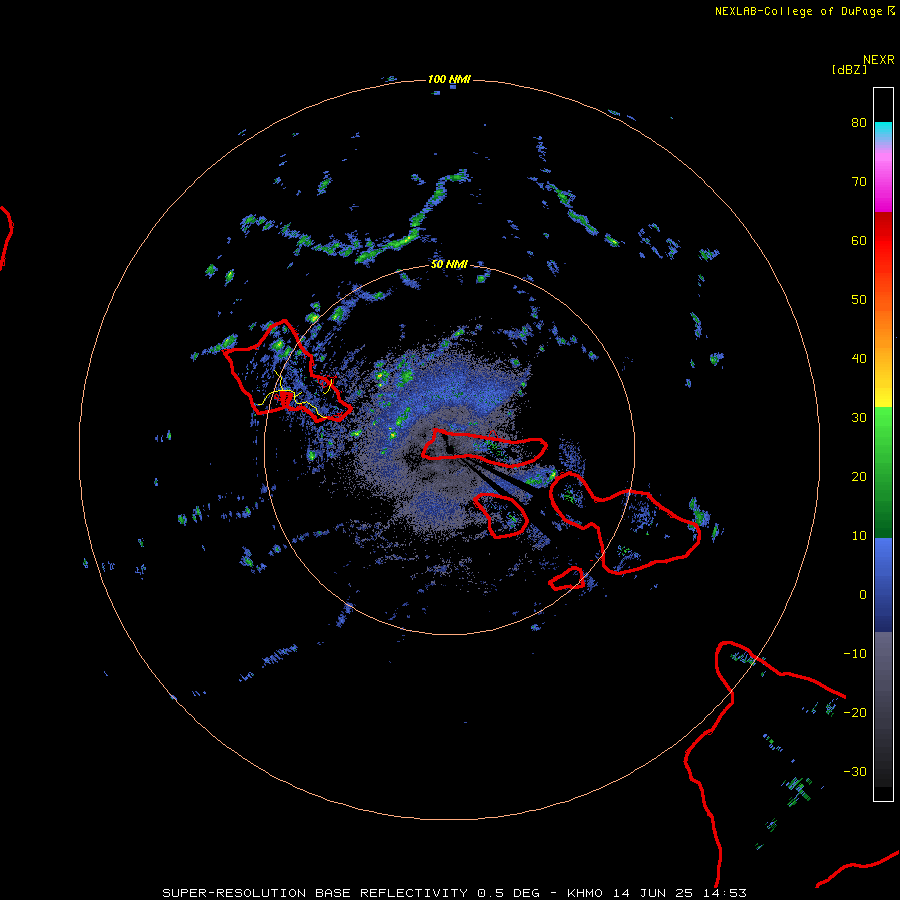The image size is (900, 900).
Task: Click the 100 NMI range ring label
Action: point(449,79)
